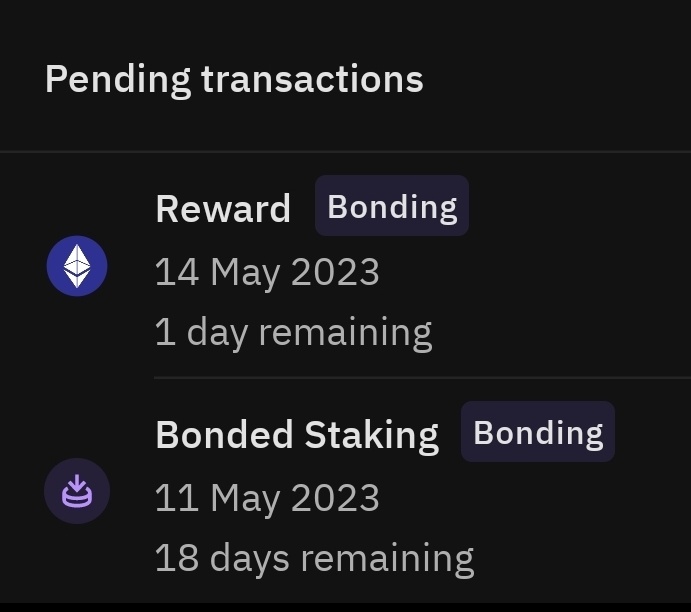Click the word 'Bonded' in Bonded Staking
The width and height of the screenshot is (691, 612).
[x=225, y=435]
